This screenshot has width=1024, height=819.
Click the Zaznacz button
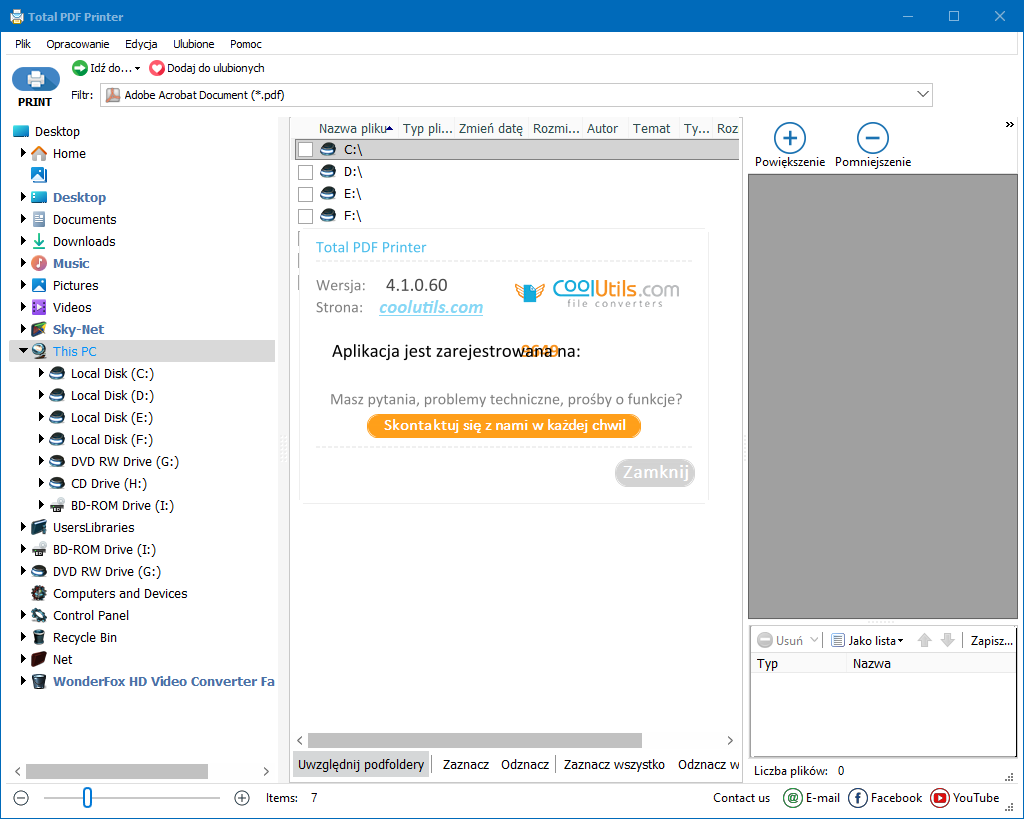point(466,764)
